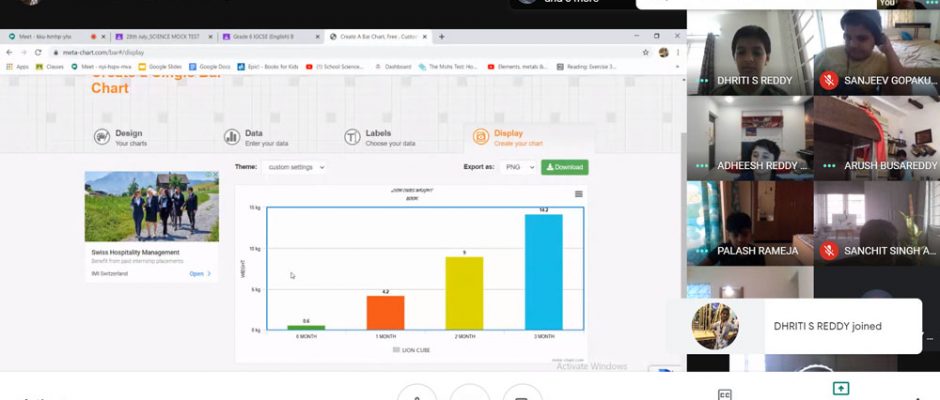Bookmark this page with the star icon

click(x=646, y=53)
